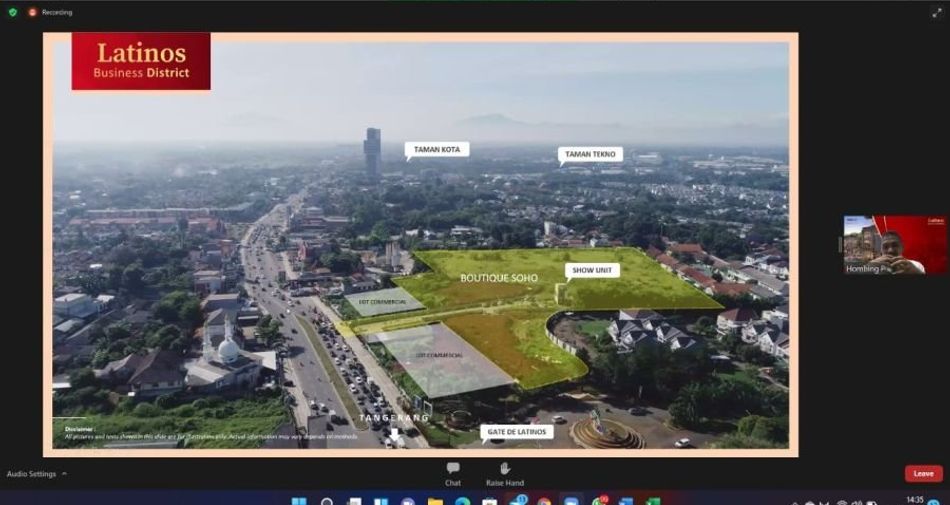This screenshot has width=950, height=505.
Task: Open Windows taskbar search
Action: [327, 501]
